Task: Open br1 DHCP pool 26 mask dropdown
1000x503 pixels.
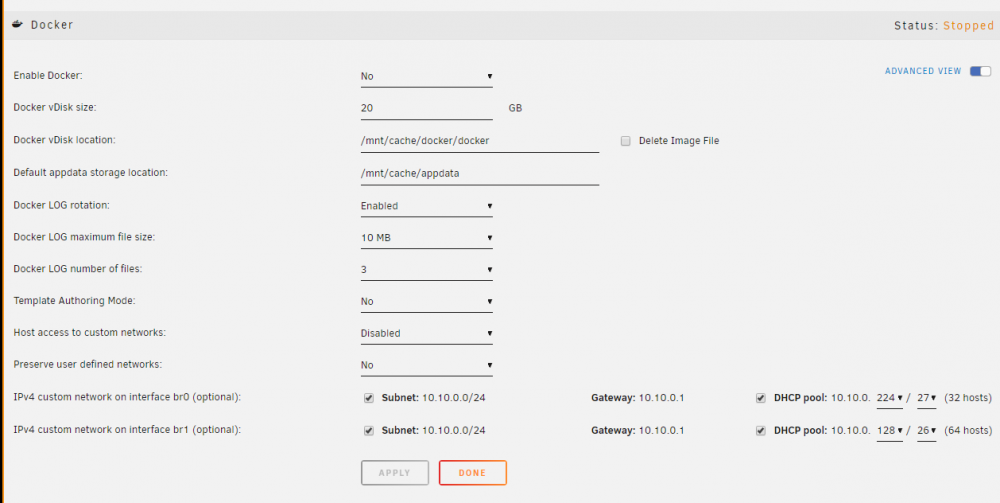Action: pyautogui.click(x=926, y=431)
